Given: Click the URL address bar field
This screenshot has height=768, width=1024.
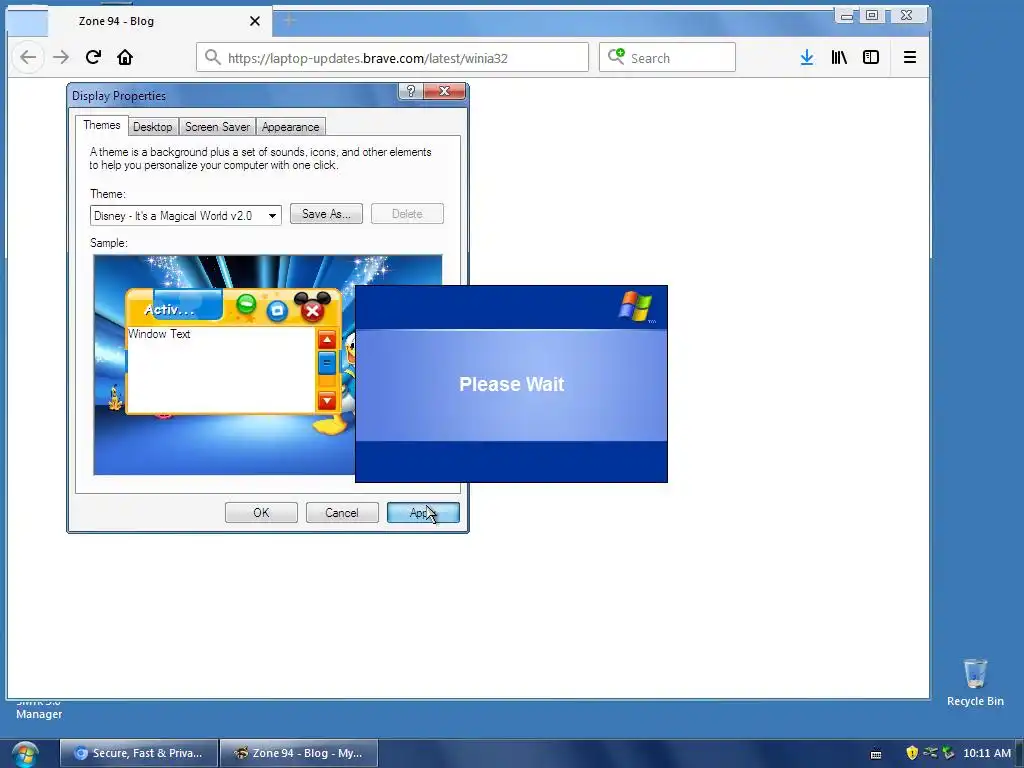Looking at the screenshot, I should (x=392, y=57).
